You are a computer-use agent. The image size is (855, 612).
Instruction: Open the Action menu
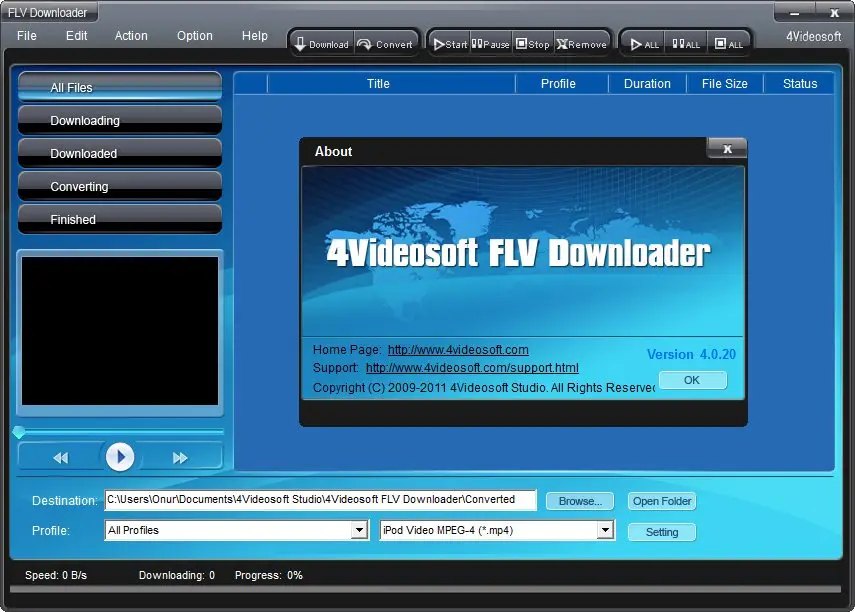coord(131,36)
